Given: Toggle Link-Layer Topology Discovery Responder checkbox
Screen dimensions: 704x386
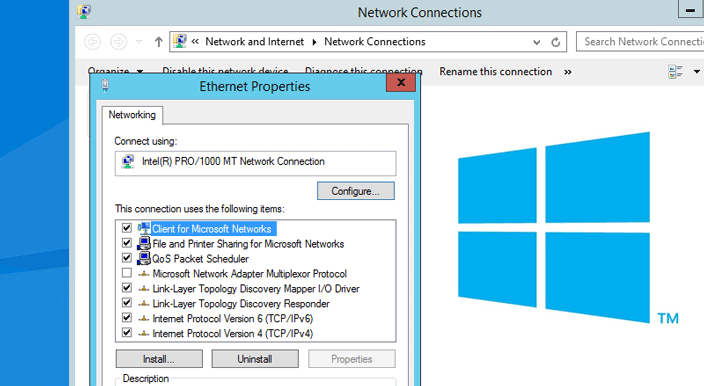Looking at the screenshot, I should point(127,303).
